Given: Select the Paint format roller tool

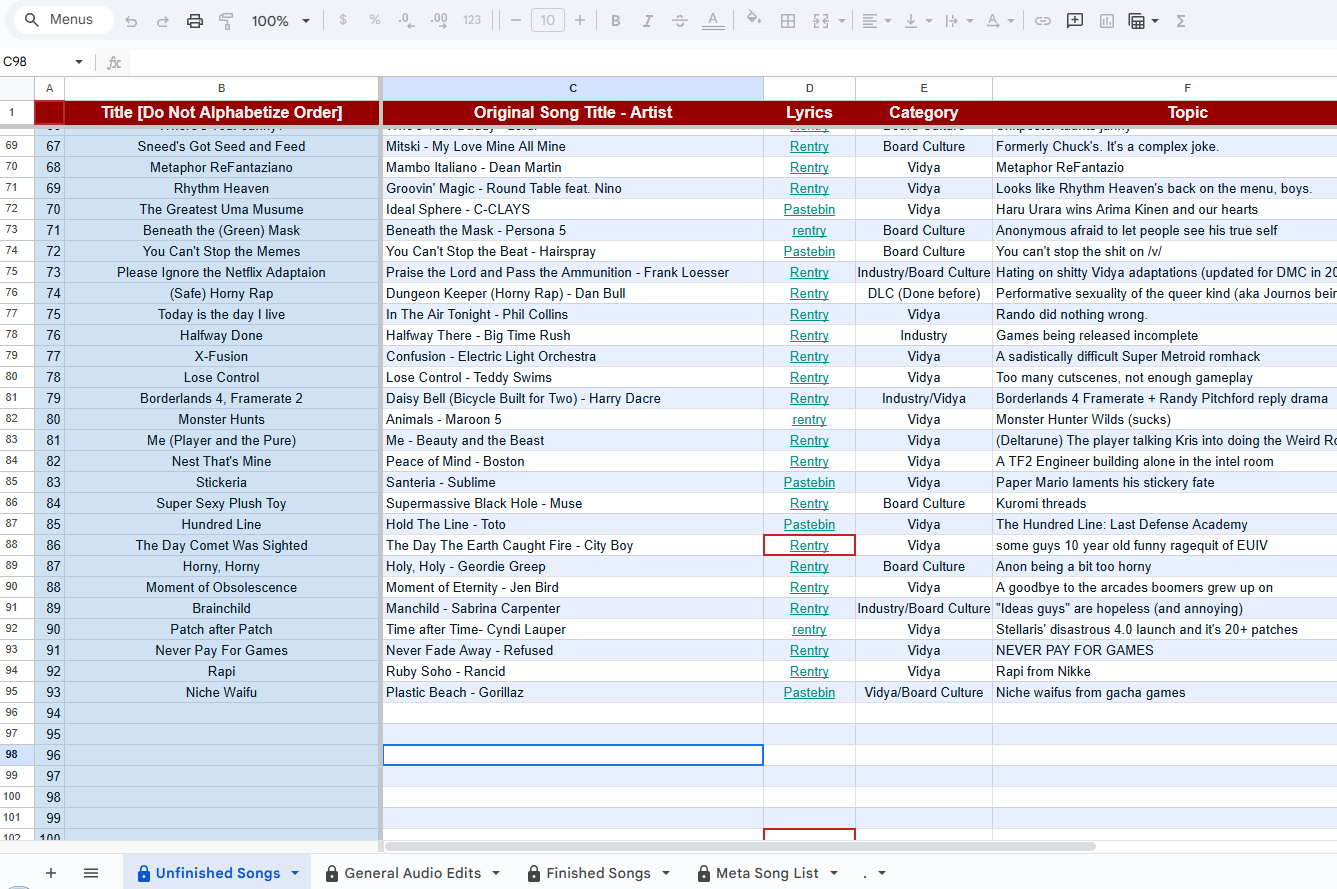Looking at the screenshot, I should click(226, 21).
